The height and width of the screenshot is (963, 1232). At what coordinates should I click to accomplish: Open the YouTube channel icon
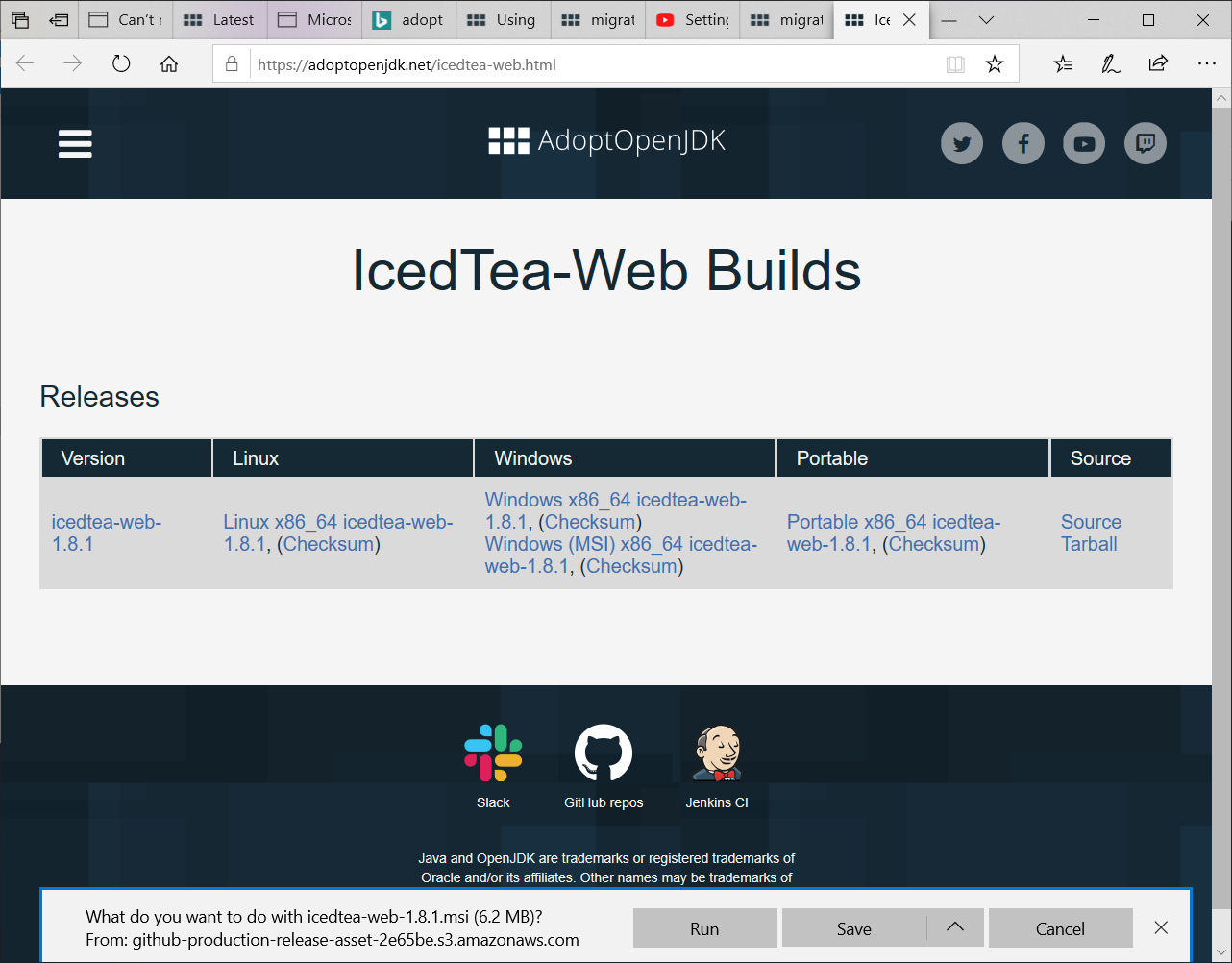pyautogui.click(x=1084, y=144)
